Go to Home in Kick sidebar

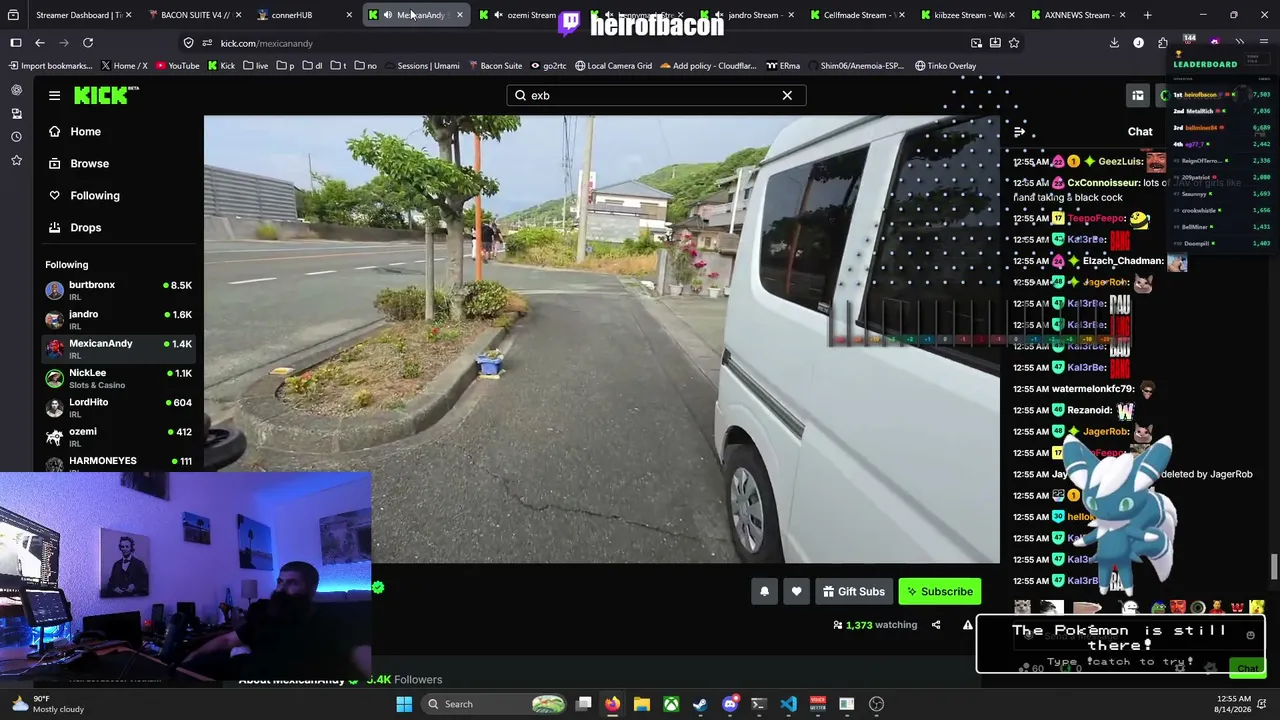coord(85,131)
